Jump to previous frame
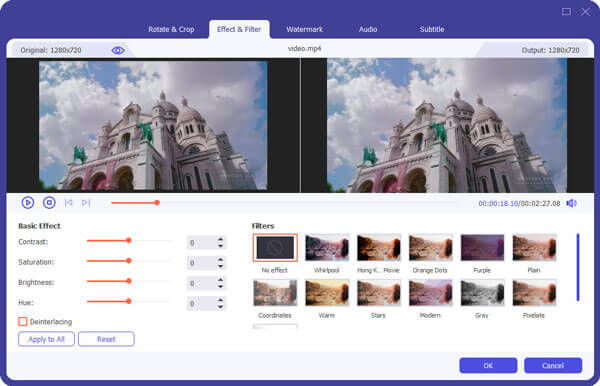Image resolution: width=600 pixels, height=386 pixels. coord(68,203)
